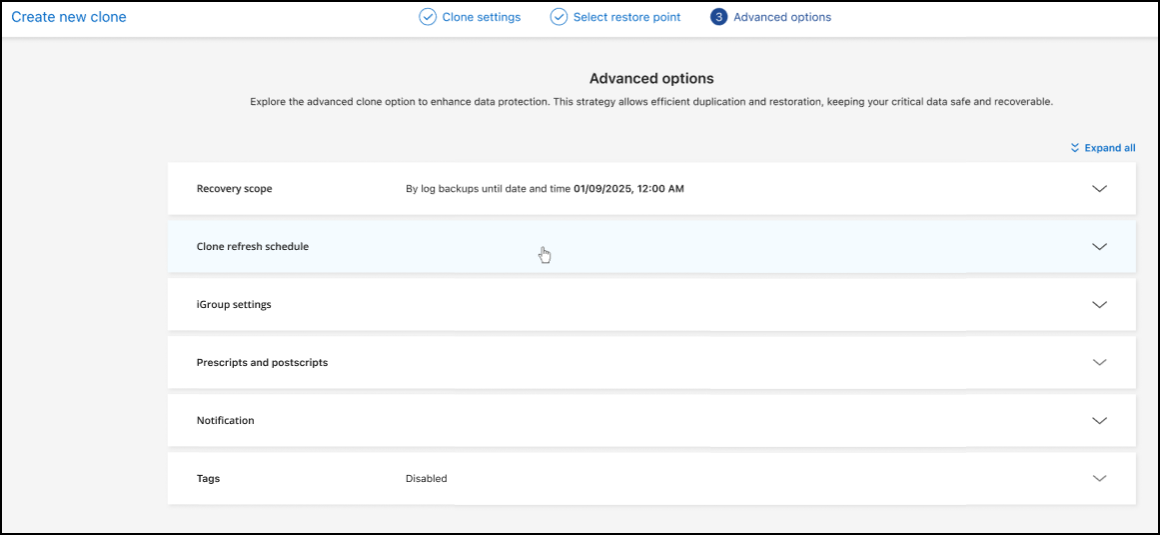Expand the iGroup settings chevron
The height and width of the screenshot is (535, 1160).
[1100, 305]
